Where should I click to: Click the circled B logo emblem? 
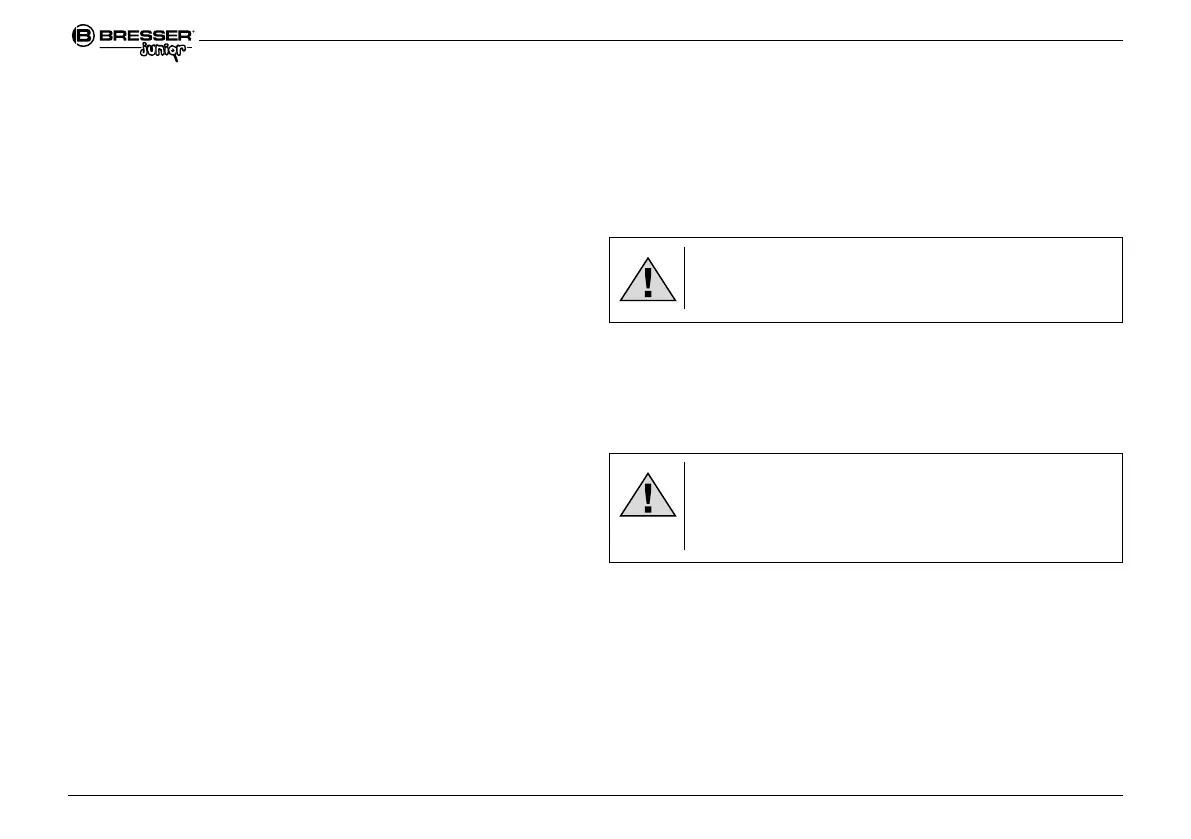83,36
